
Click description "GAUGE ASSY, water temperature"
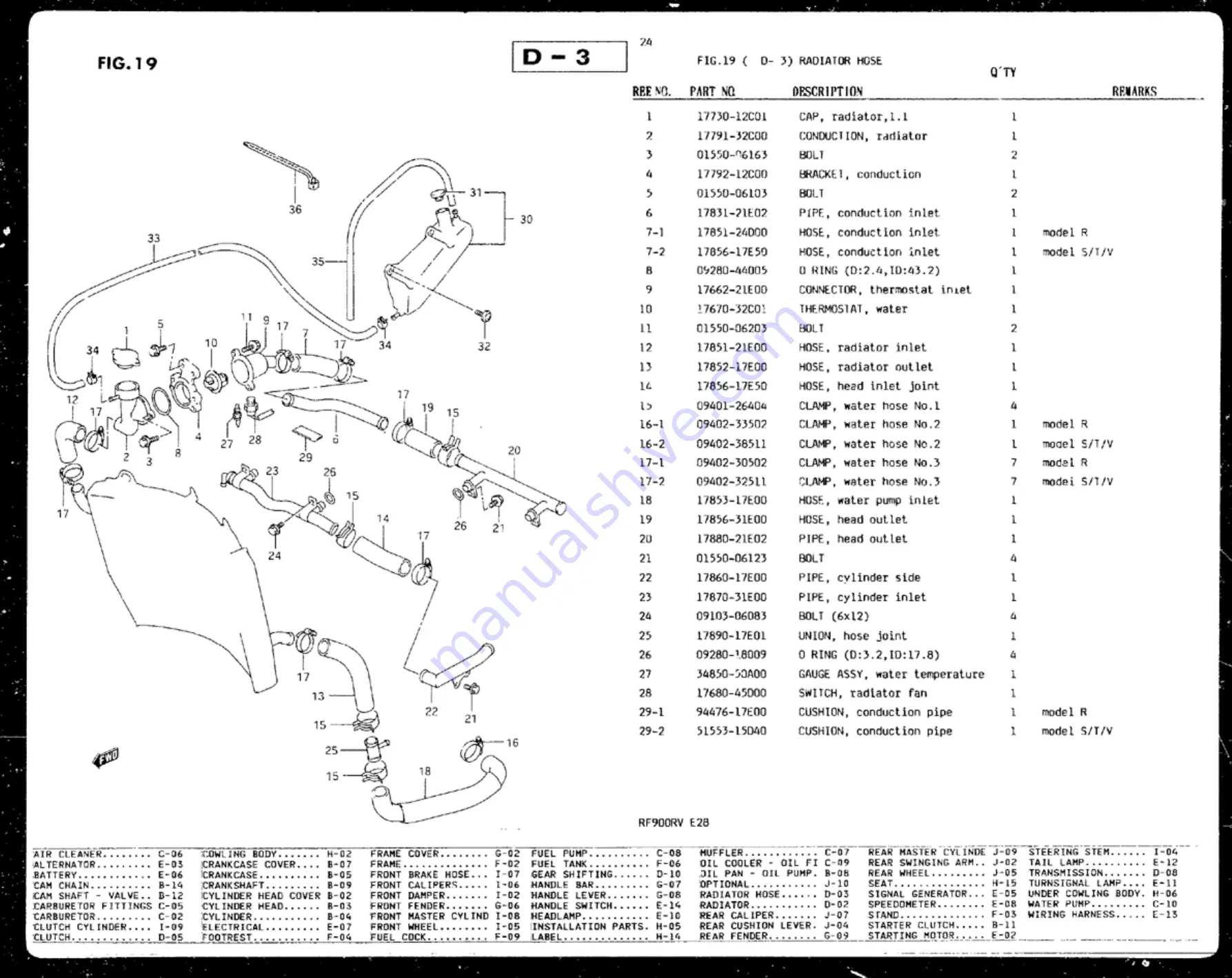point(891,674)
